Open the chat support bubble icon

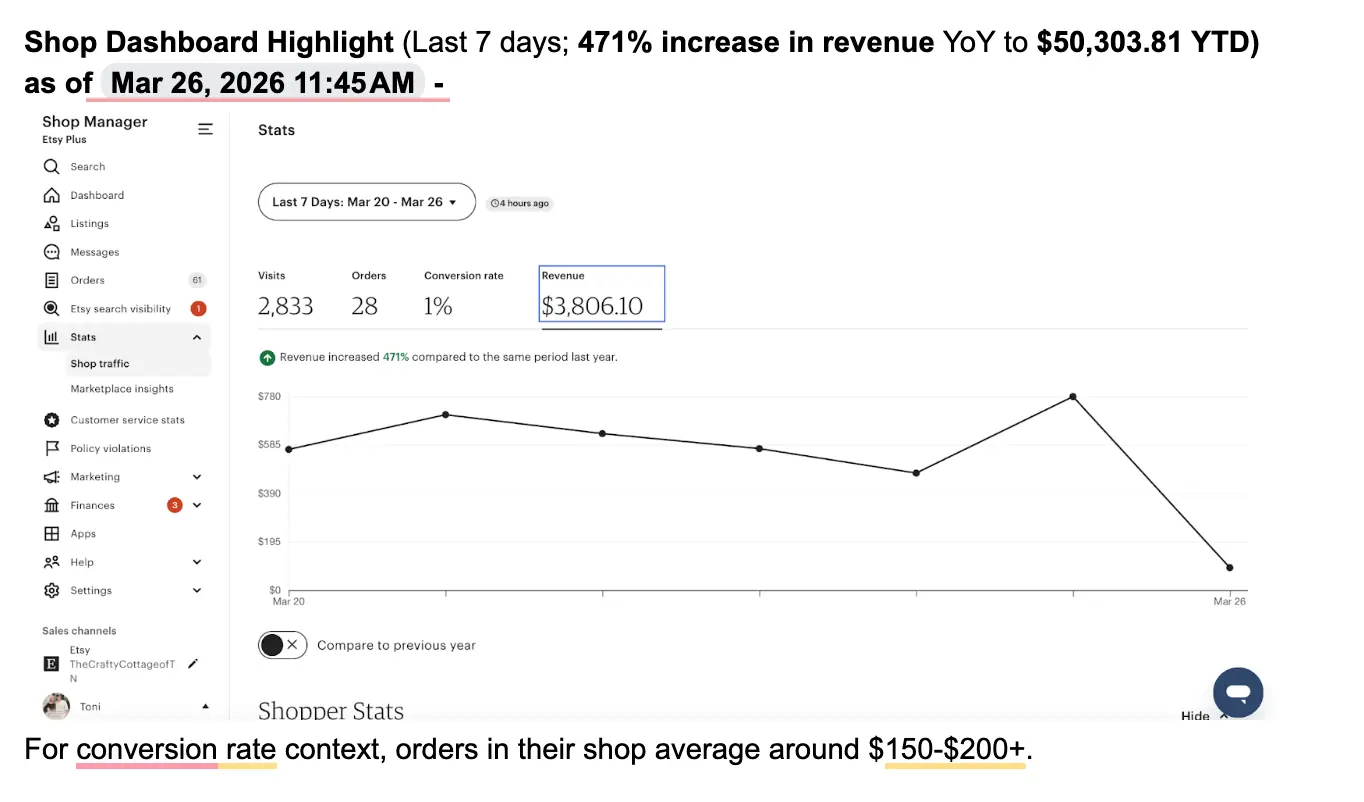click(x=1238, y=692)
